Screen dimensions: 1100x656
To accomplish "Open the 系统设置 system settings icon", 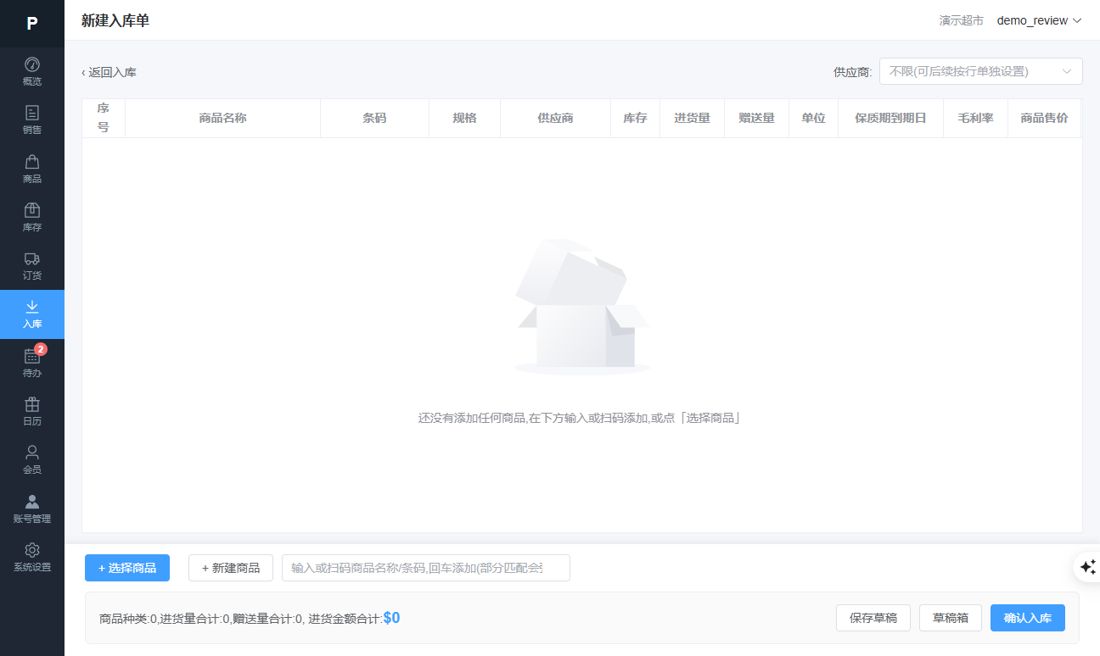I will (x=32, y=557).
